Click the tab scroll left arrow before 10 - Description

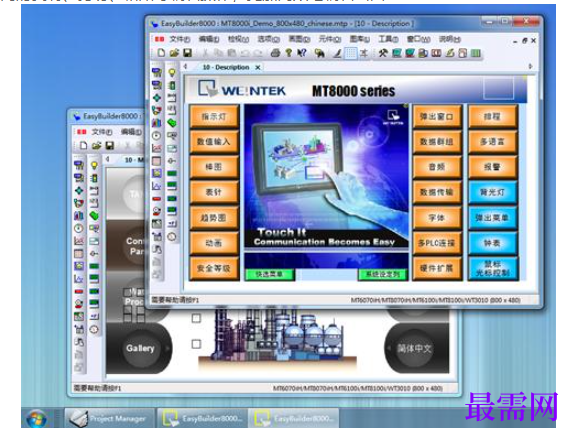[x=186, y=67]
